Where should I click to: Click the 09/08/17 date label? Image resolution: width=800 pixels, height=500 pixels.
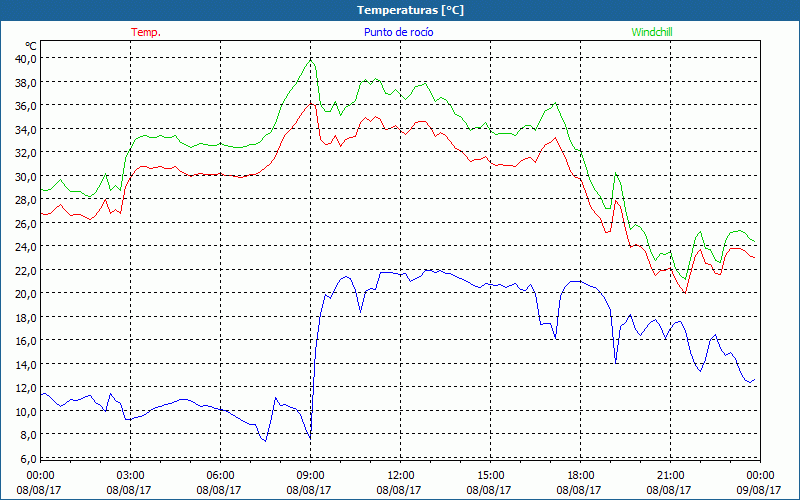point(759,490)
